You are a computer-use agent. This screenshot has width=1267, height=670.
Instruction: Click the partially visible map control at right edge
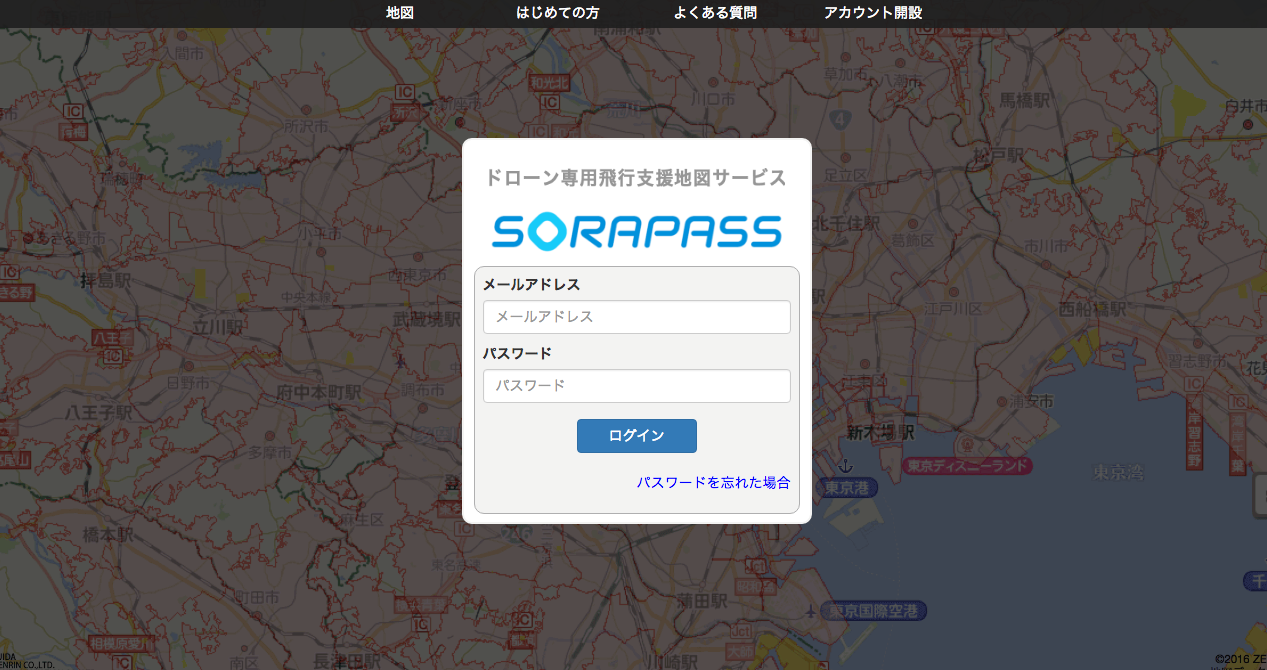pyautogui.click(x=1259, y=495)
